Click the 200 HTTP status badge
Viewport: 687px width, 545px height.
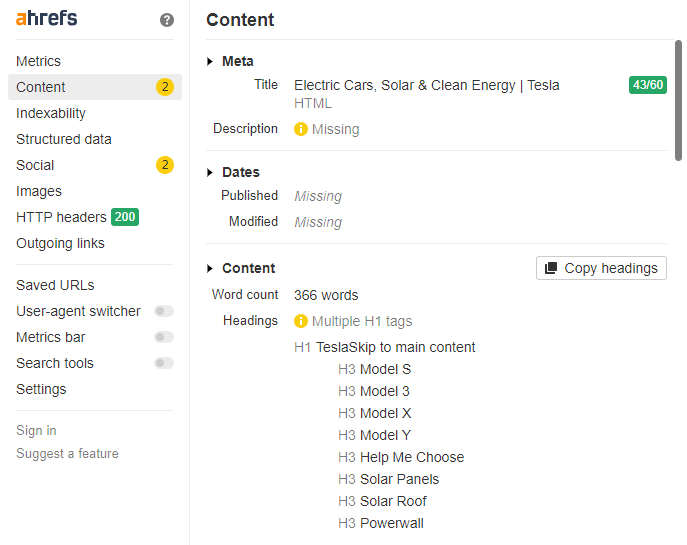pyautogui.click(x=125, y=217)
